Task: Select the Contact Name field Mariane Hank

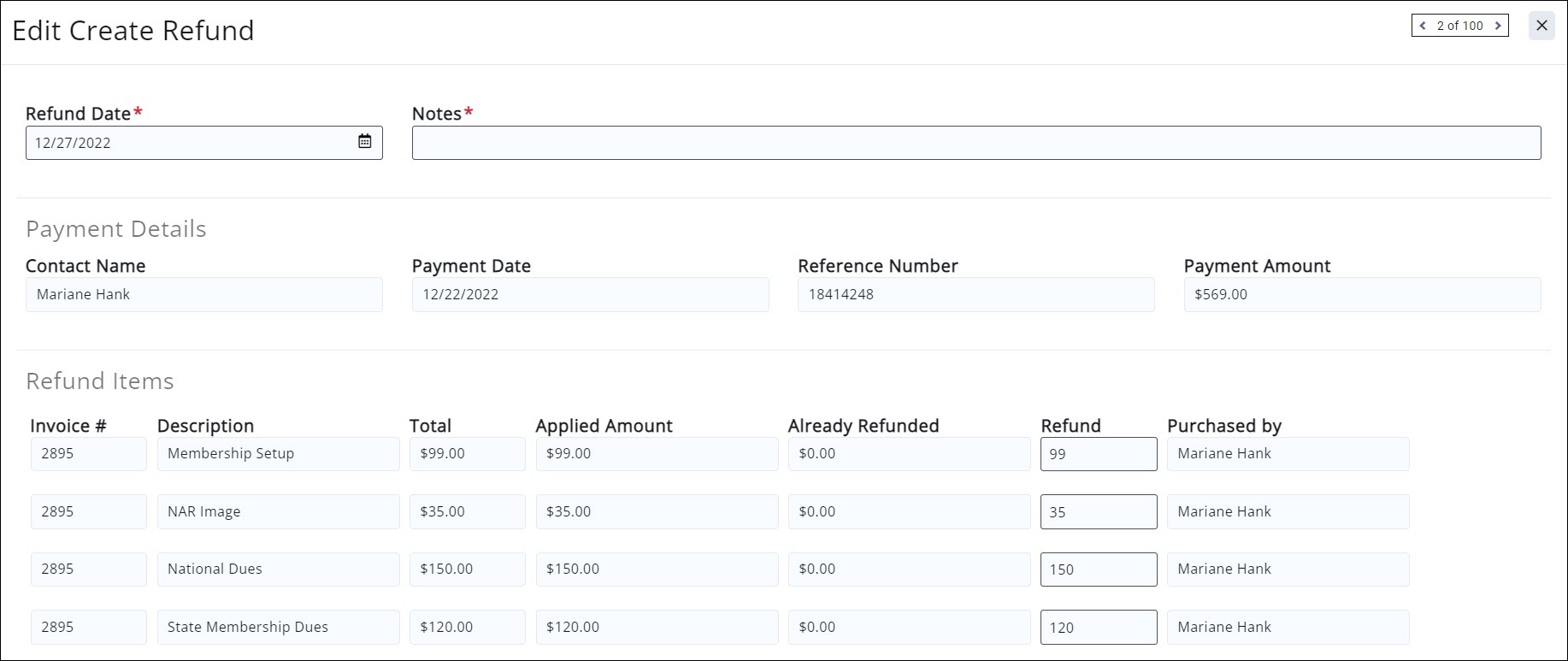Action: 203,295
